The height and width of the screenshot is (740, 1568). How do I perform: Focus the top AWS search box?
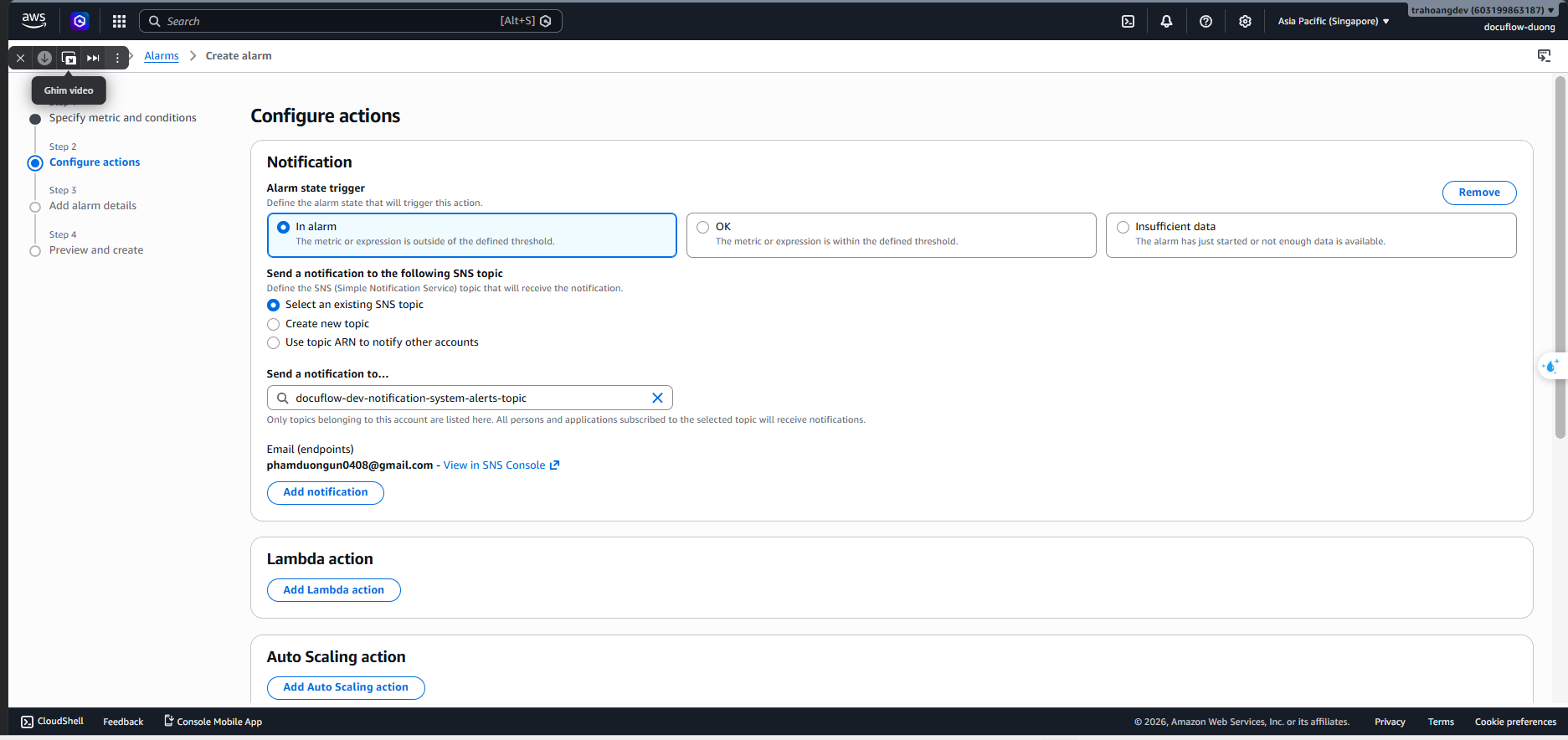click(x=351, y=21)
